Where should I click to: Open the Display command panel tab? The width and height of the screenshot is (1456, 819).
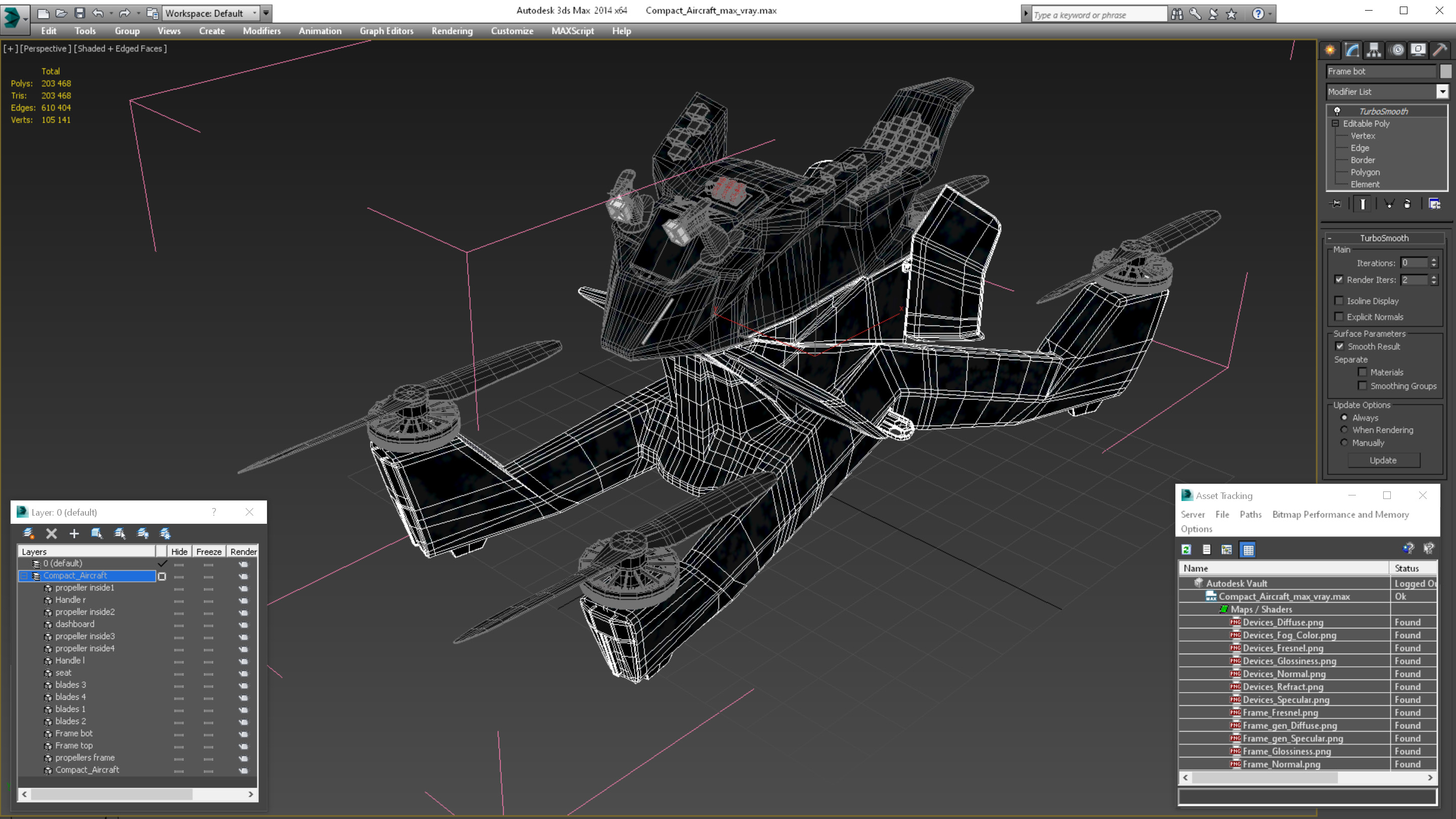pos(1418,51)
